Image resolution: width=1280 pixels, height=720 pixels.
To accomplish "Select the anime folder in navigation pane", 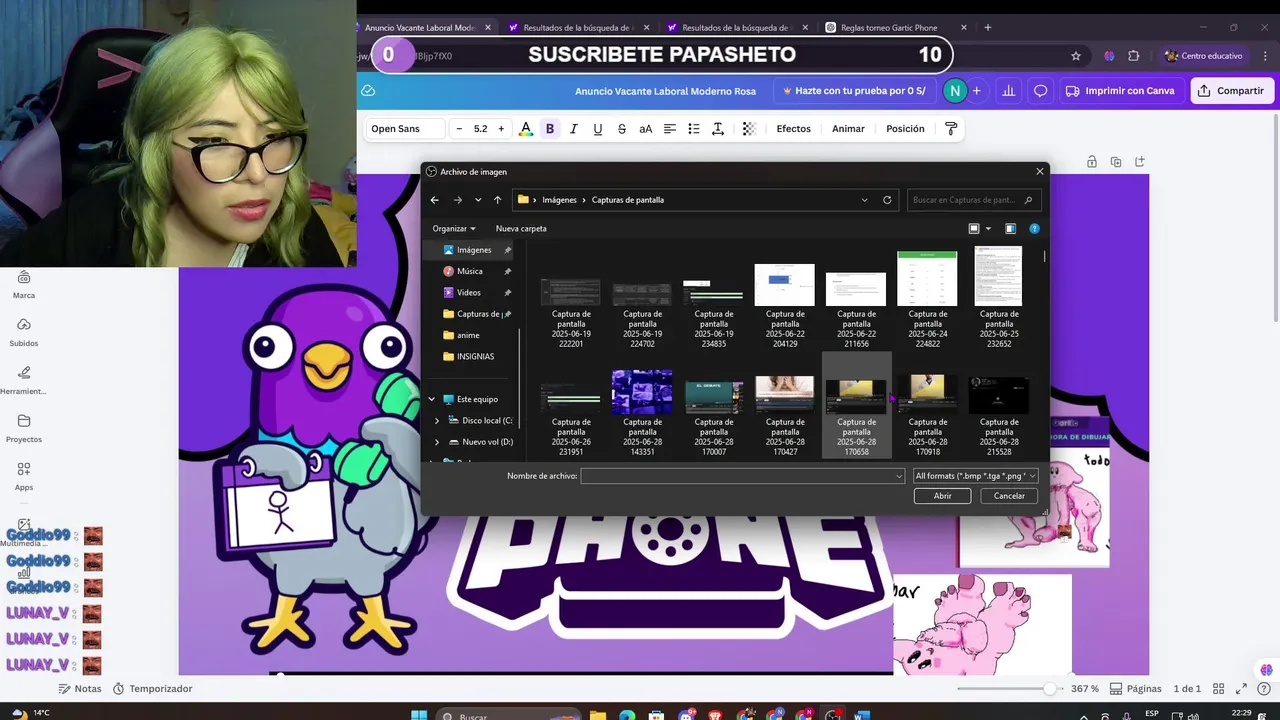I will coord(468,335).
